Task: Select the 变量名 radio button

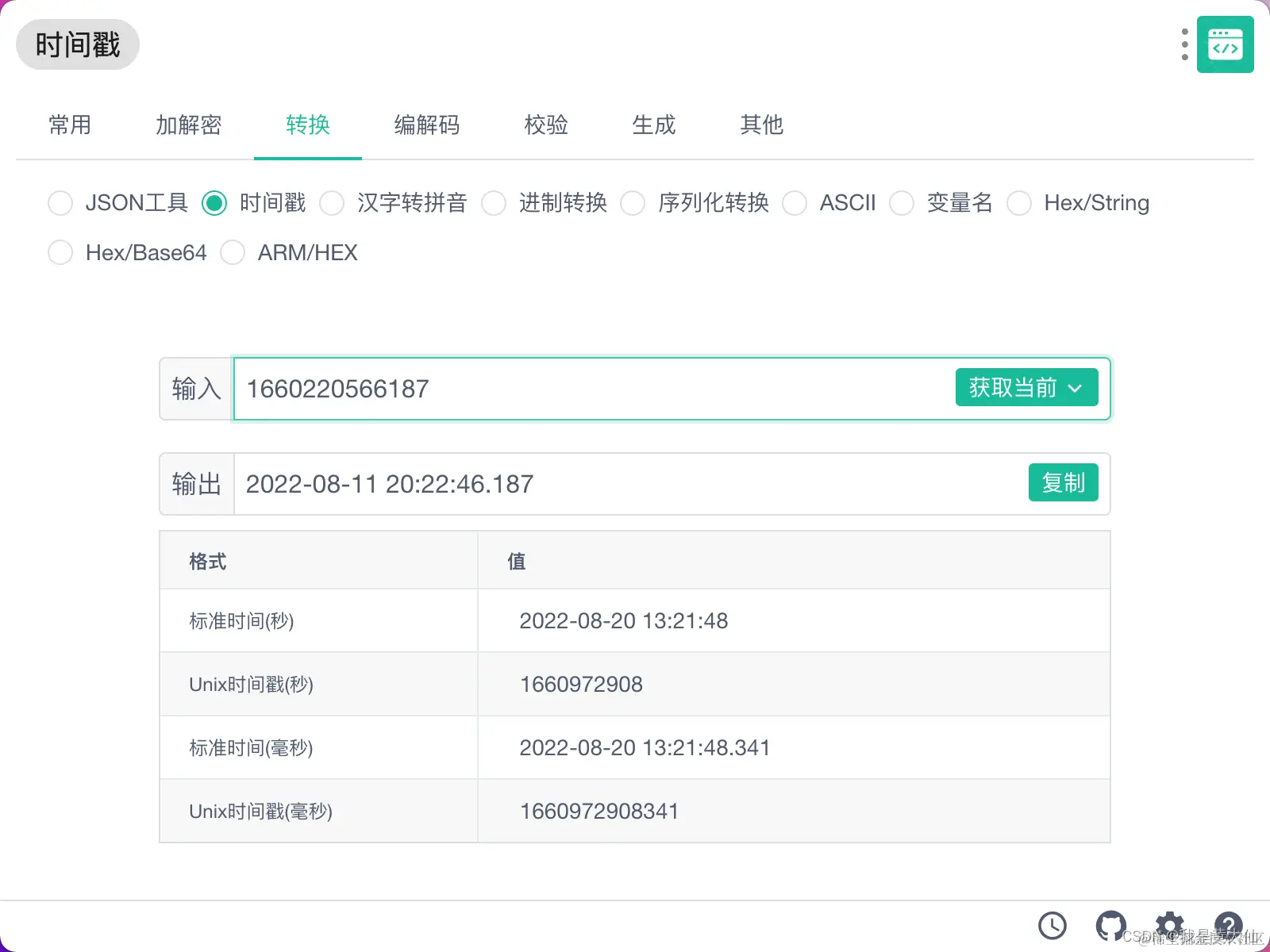Action: (902, 203)
